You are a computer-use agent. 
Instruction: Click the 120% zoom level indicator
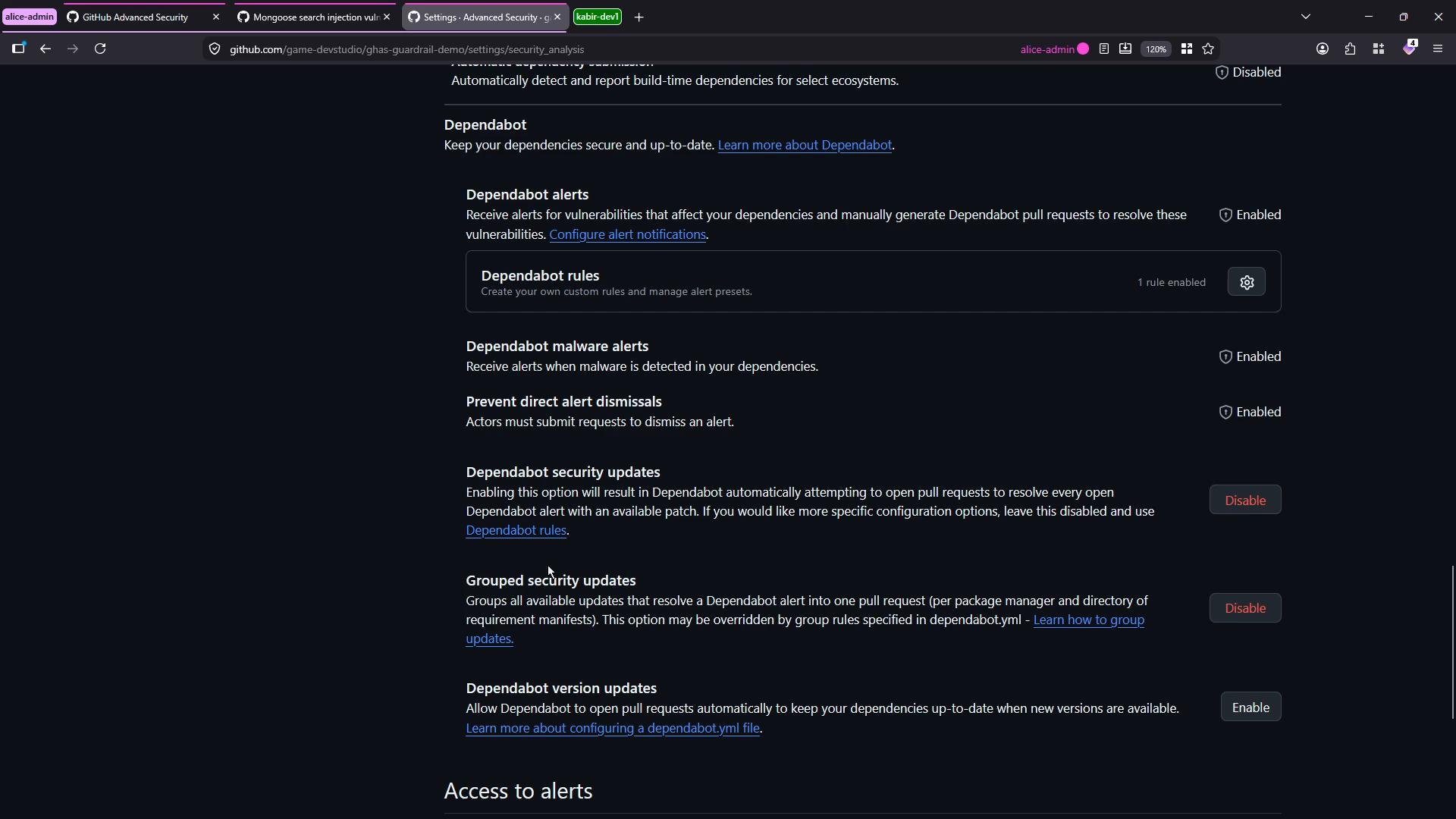(x=1156, y=49)
